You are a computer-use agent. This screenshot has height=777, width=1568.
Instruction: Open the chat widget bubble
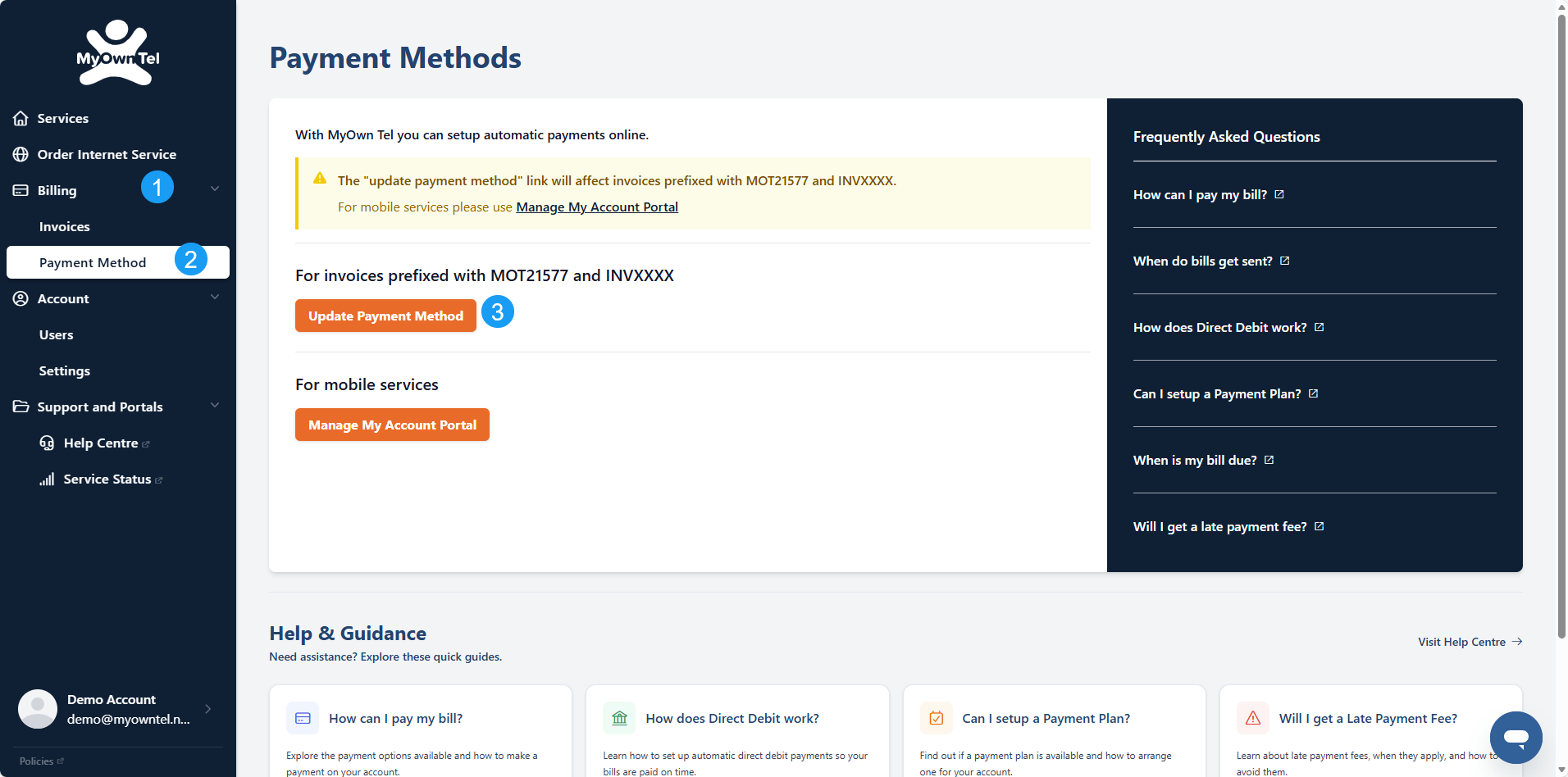click(x=1516, y=738)
